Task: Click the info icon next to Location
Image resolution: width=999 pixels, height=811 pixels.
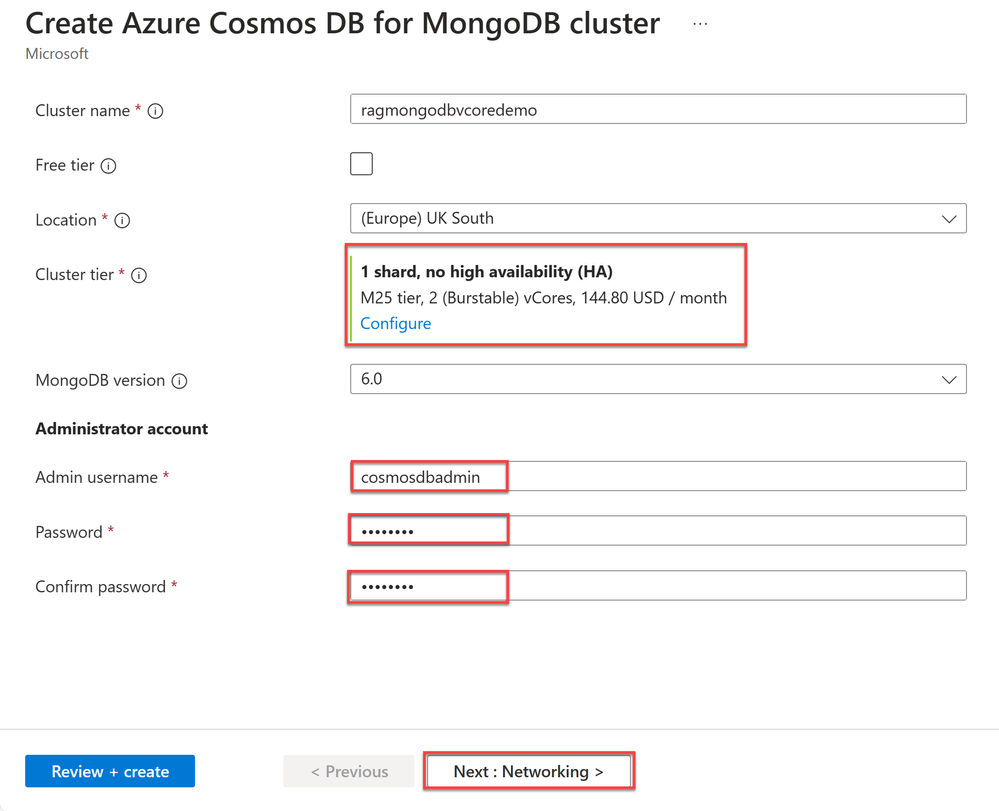Action: (x=122, y=220)
